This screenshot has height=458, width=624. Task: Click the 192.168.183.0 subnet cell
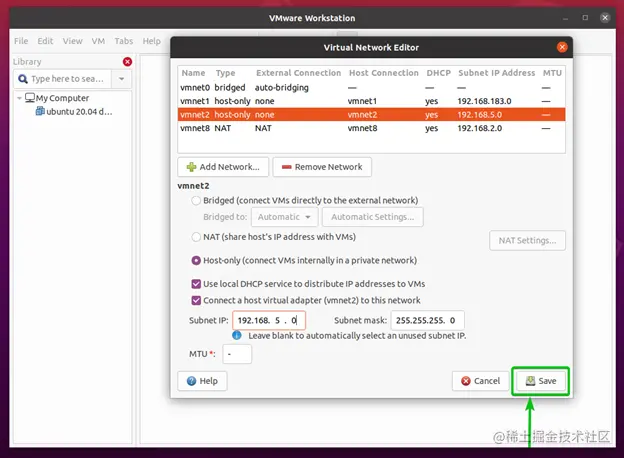click(484, 101)
